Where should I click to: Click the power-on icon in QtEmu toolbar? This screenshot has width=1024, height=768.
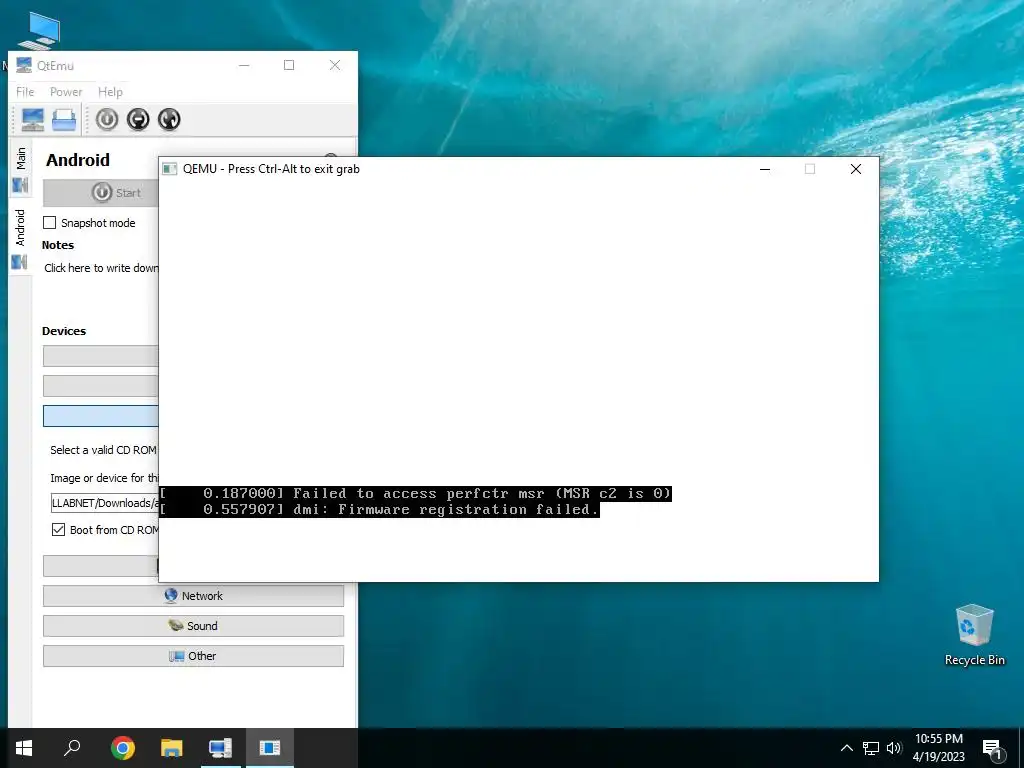pyautogui.click(x=107, y=120)
